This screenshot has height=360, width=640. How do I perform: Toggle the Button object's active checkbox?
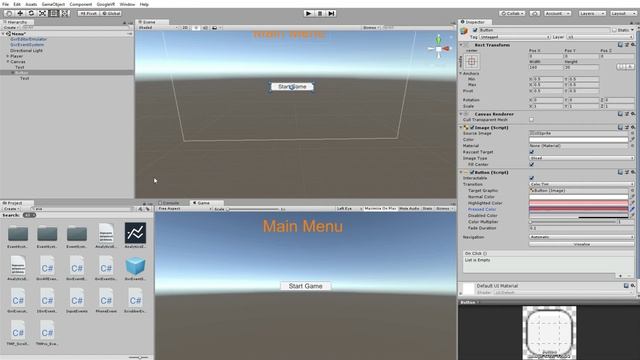click(x=475, y=30)
